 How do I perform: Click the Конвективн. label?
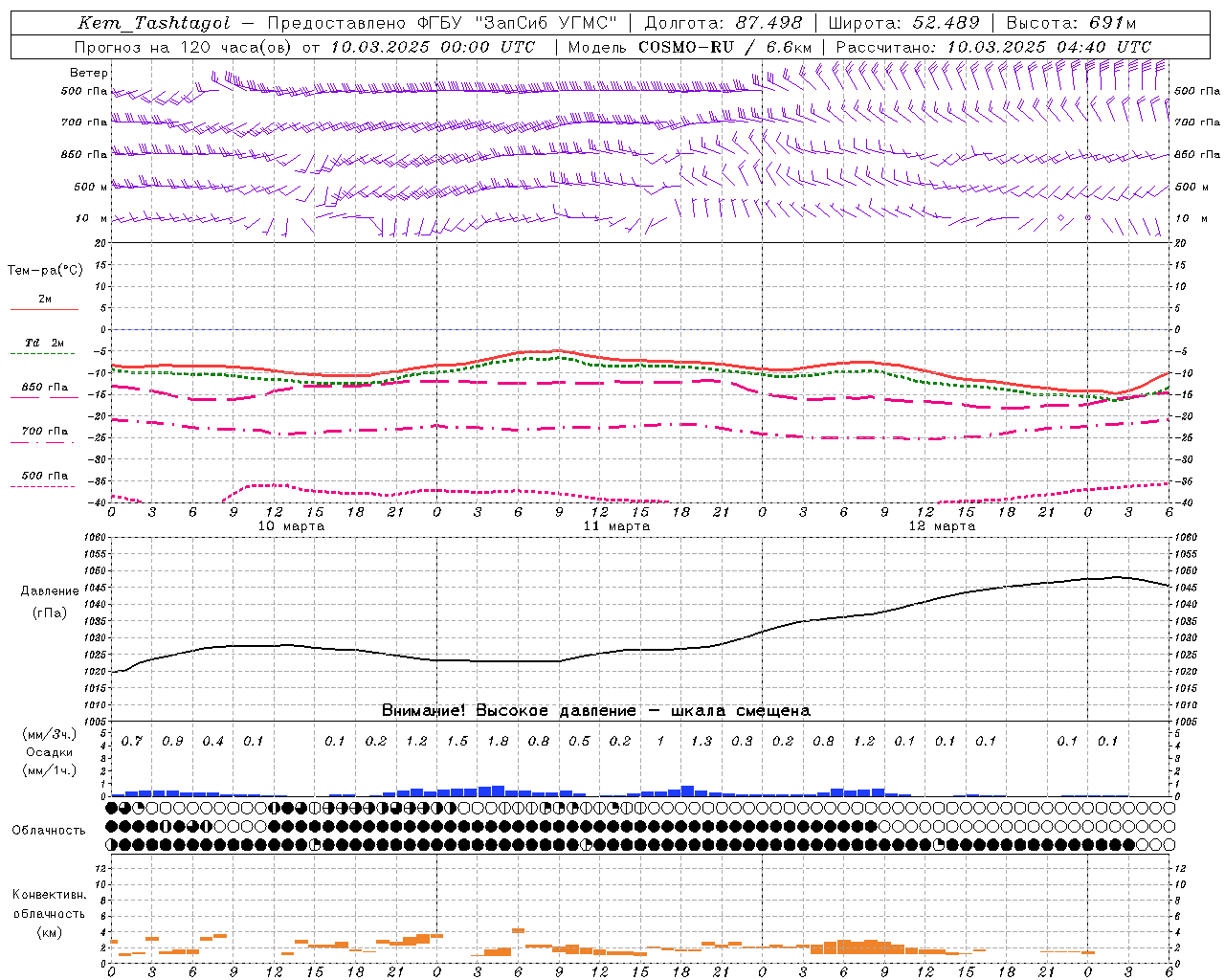point(49,895)
